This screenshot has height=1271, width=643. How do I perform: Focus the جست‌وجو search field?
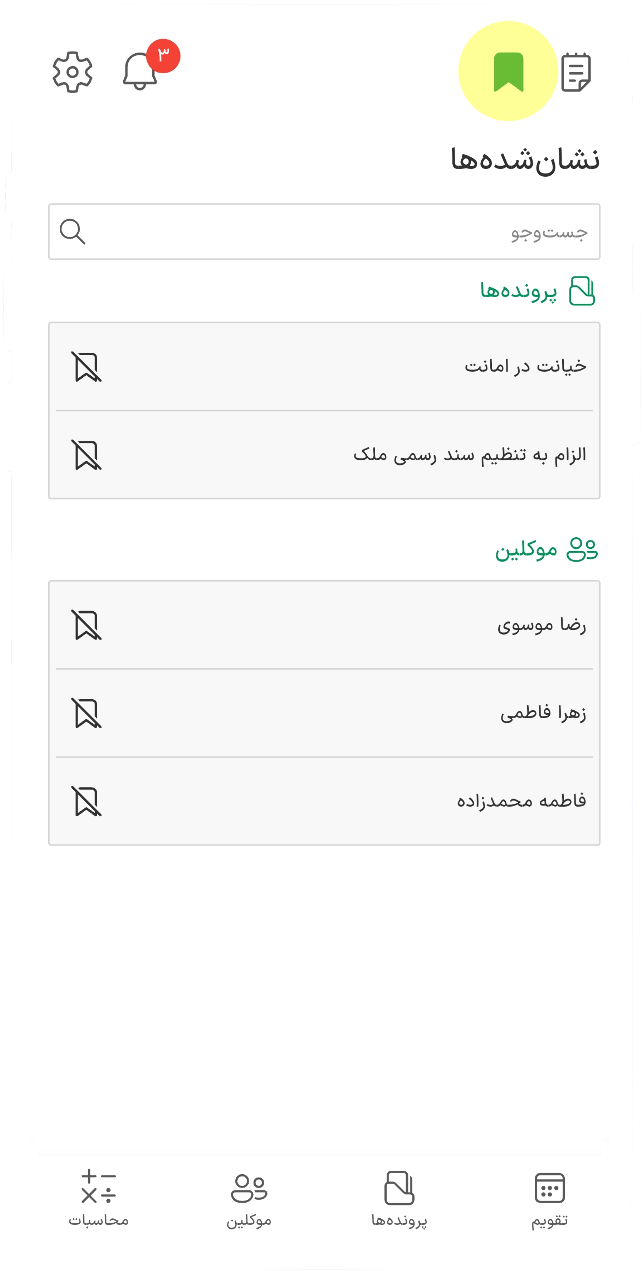324,232
